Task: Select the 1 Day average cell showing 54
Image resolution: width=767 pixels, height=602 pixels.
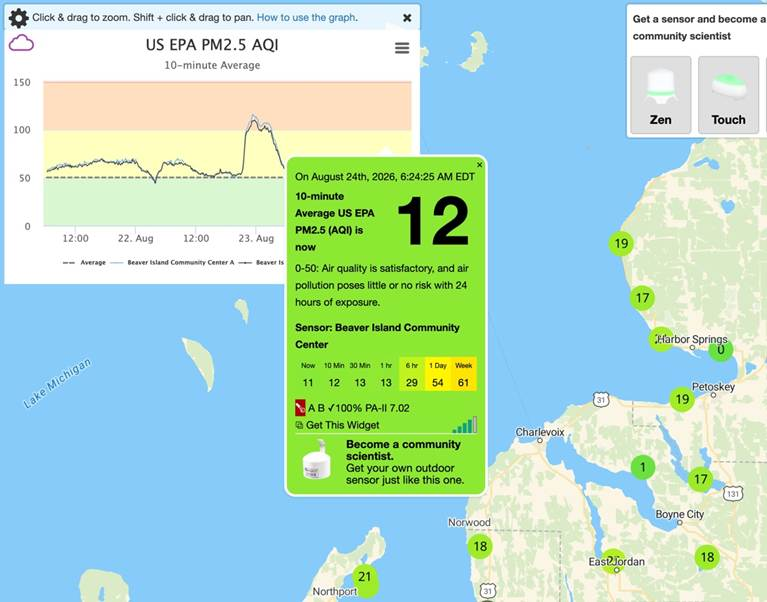Action: (x=438, y=374)
